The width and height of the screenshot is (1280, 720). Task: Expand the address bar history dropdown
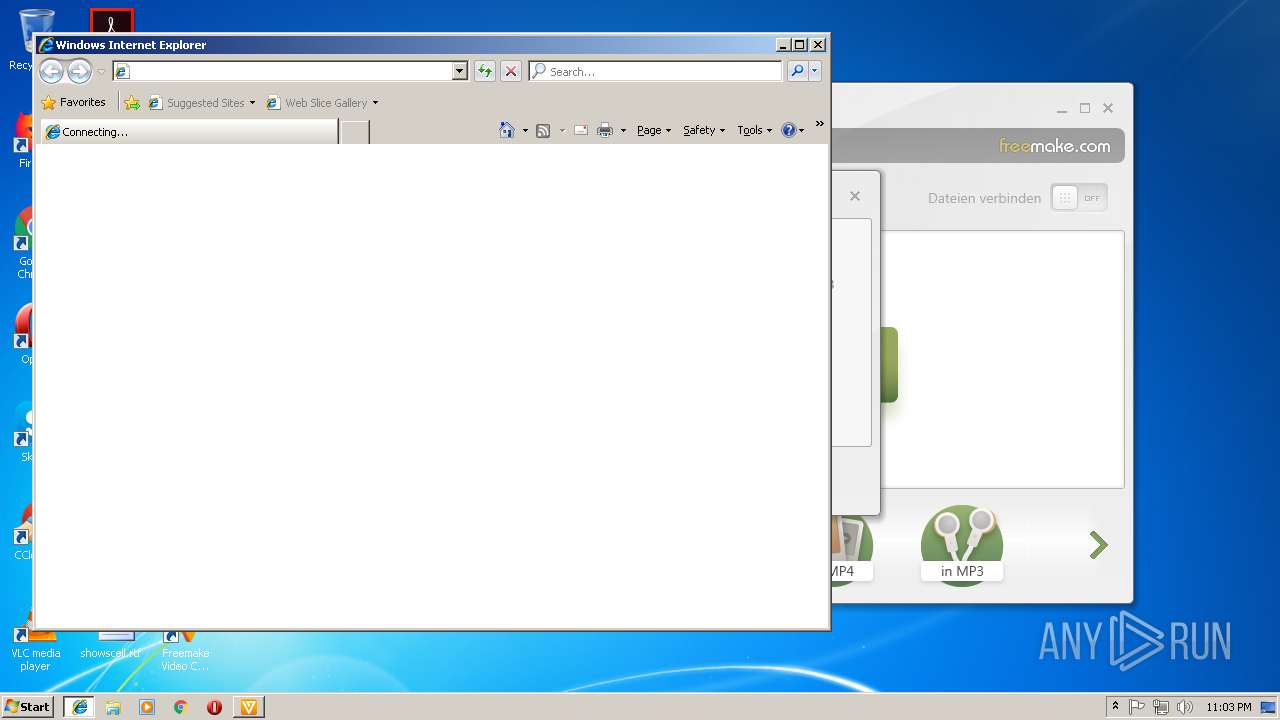tap(460, 71)
